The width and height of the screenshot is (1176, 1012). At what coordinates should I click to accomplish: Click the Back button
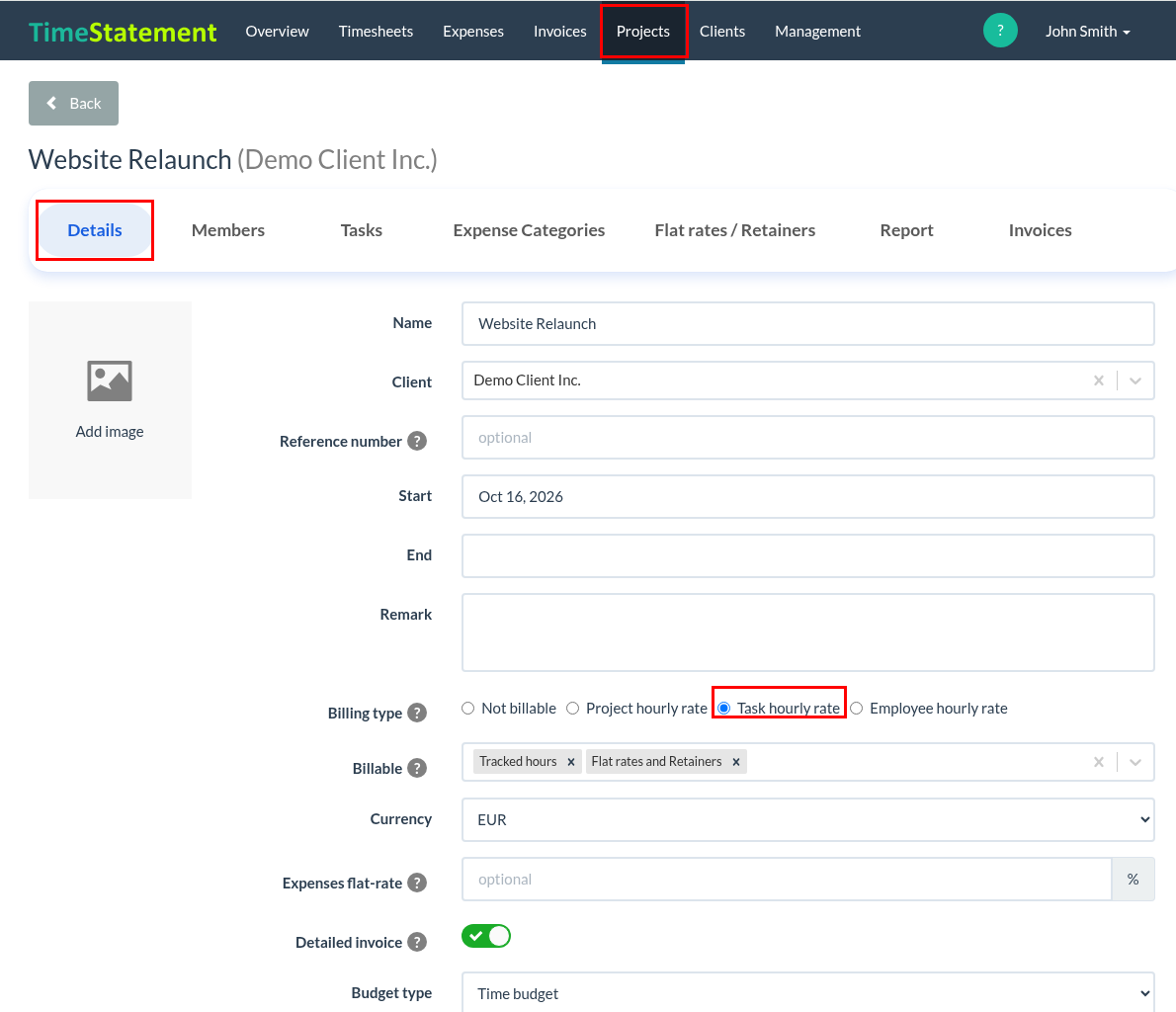pyautogui.click(x=73, y=104)
